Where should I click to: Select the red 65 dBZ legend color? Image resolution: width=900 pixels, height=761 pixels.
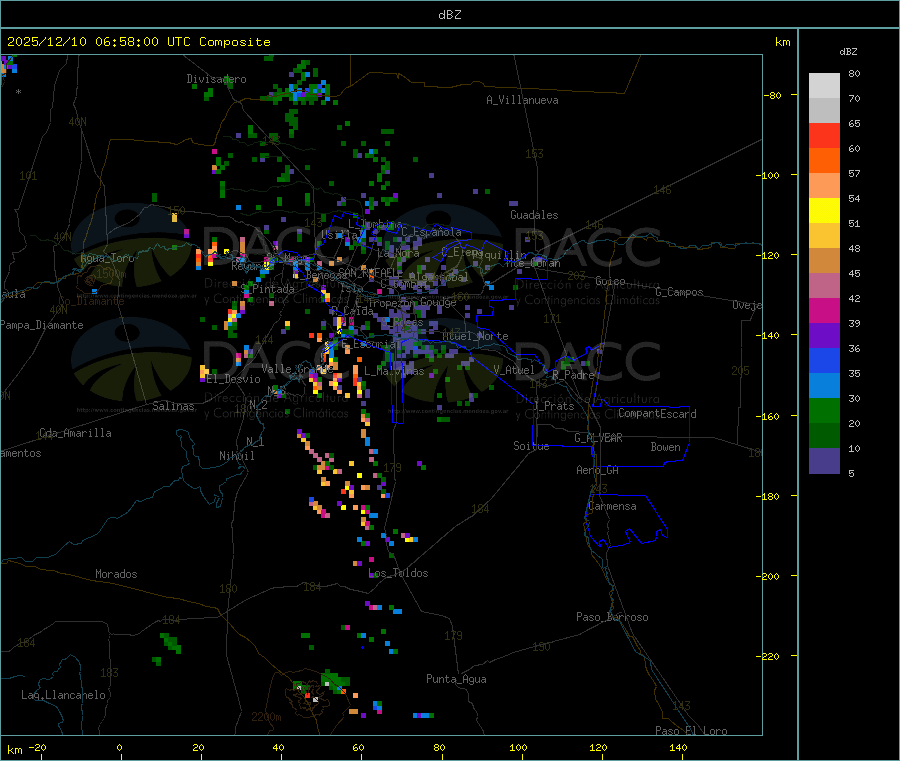(x=824, y=135)
